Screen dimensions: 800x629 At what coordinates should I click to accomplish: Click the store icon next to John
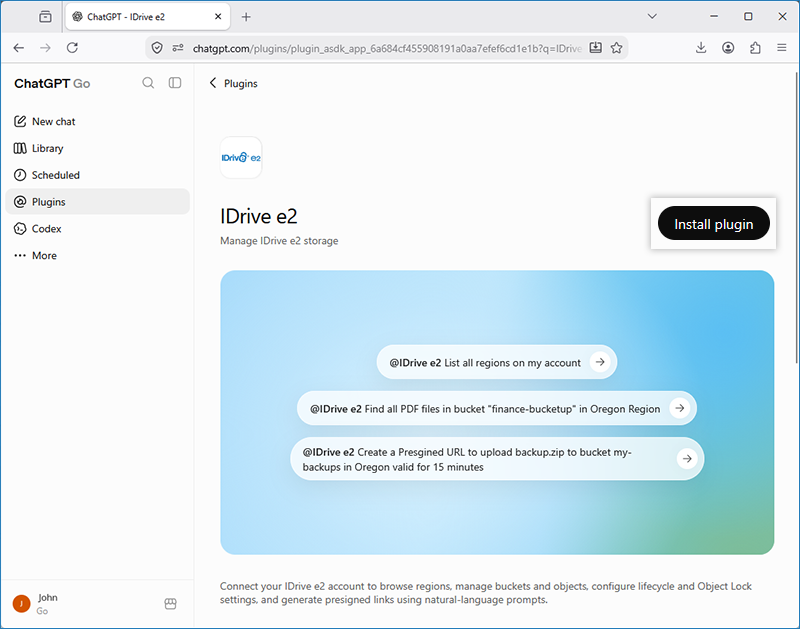click(x=170, y=604)
